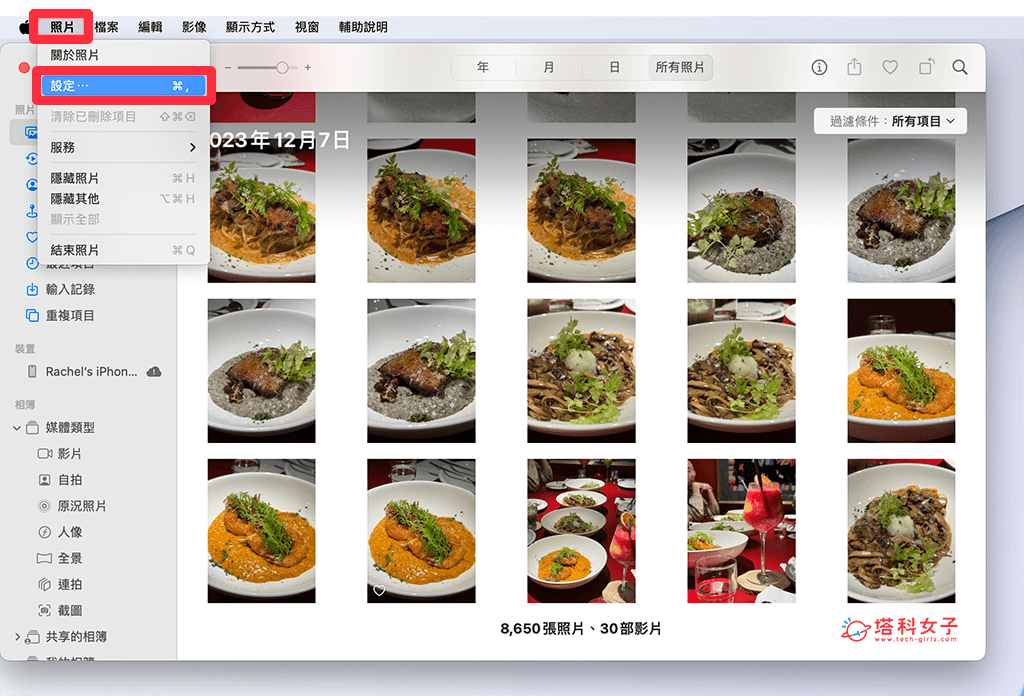Open the 輔助說明 menu
The width and height of the screenshot is (1024, 696).
363,27
